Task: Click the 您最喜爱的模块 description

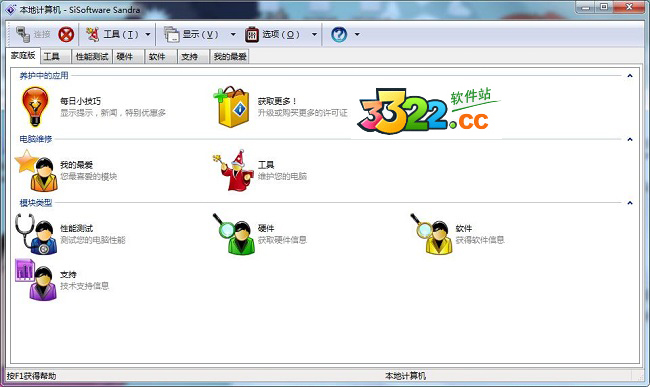Action: 88,177
